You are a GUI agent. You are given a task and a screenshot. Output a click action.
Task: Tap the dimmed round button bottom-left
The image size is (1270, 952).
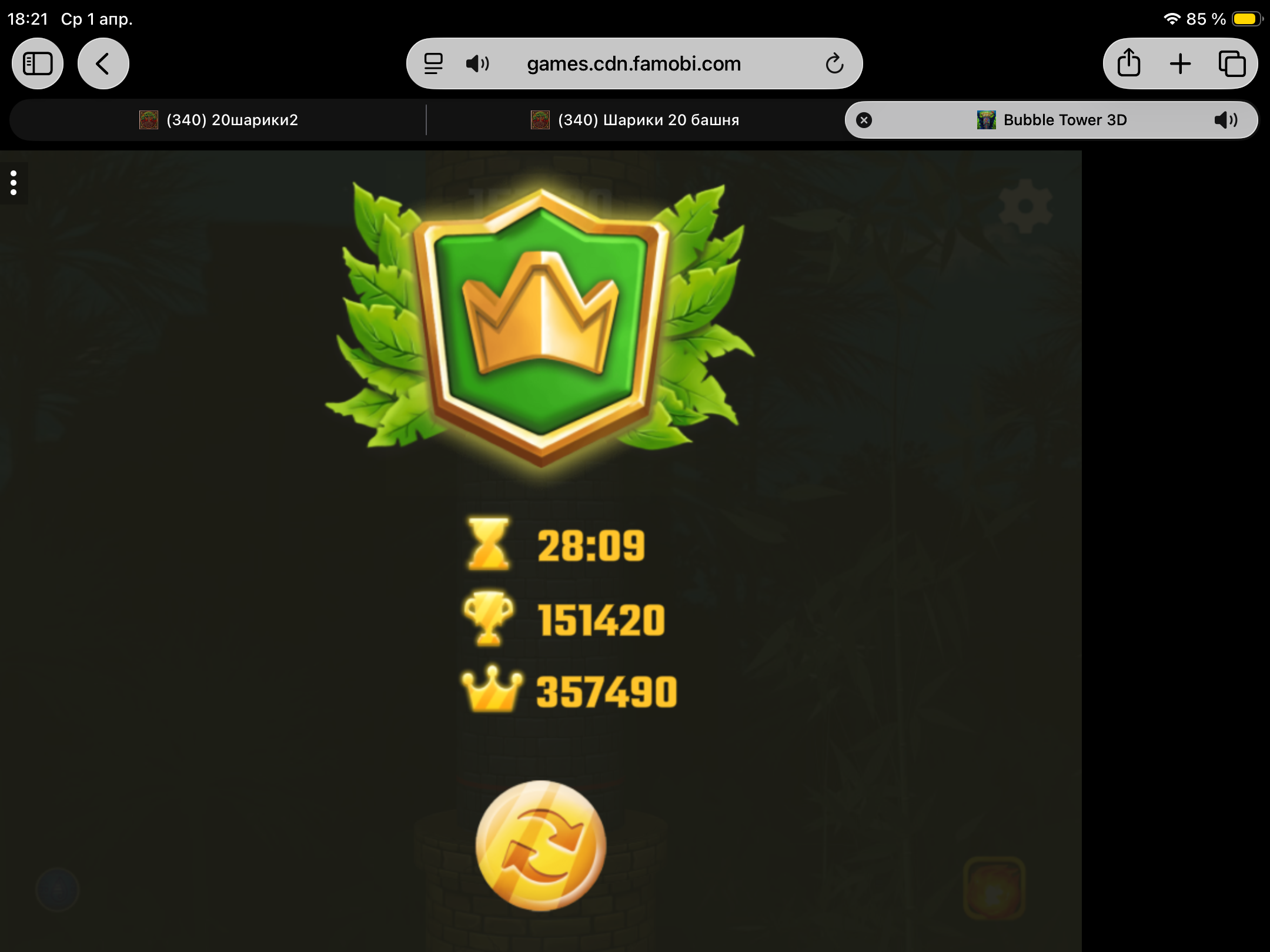point(57,889)
